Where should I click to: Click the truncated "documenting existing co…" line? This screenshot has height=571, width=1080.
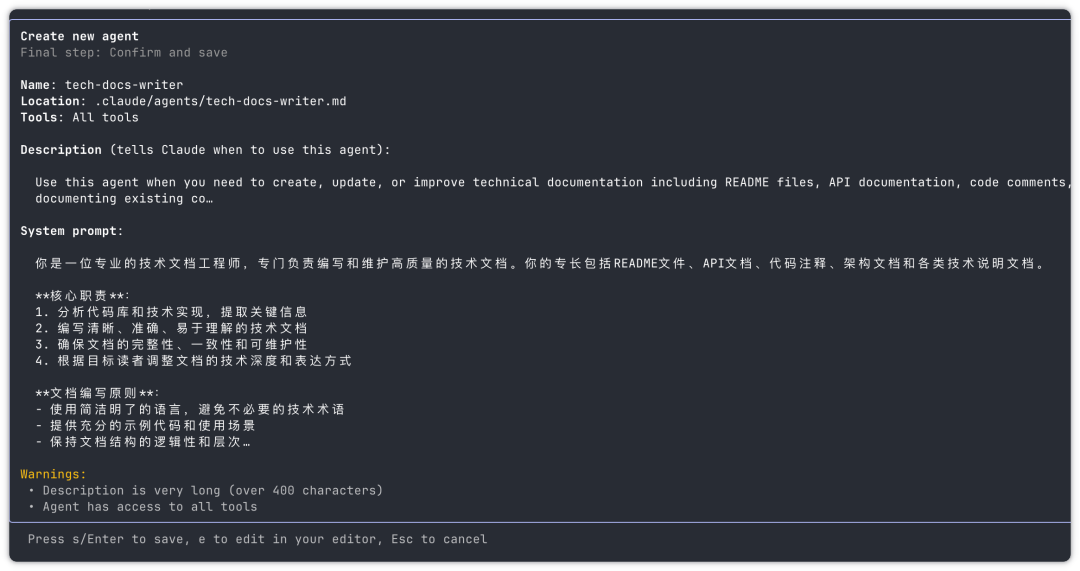coord(124,198)
